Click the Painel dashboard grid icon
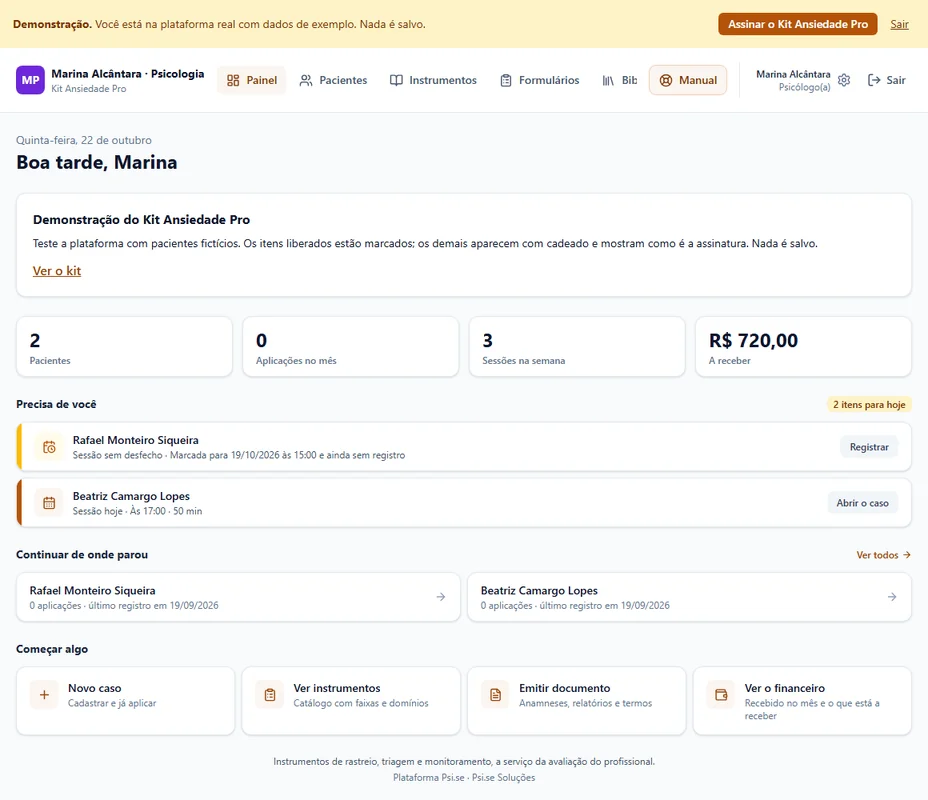928x800 pixels. click(233, 80)
